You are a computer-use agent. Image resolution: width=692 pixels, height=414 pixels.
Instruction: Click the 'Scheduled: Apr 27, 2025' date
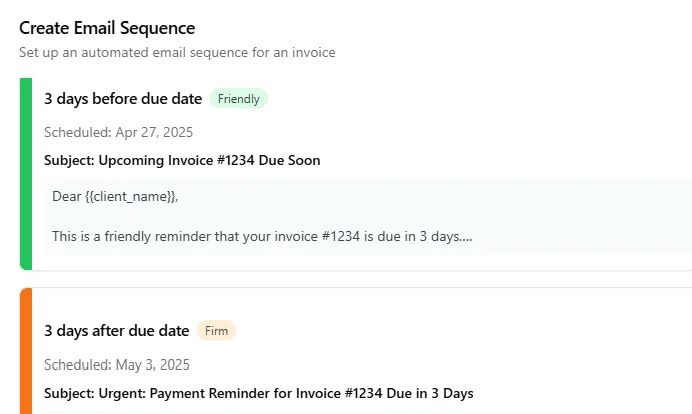pyautogui.click(x=118, y=132)
